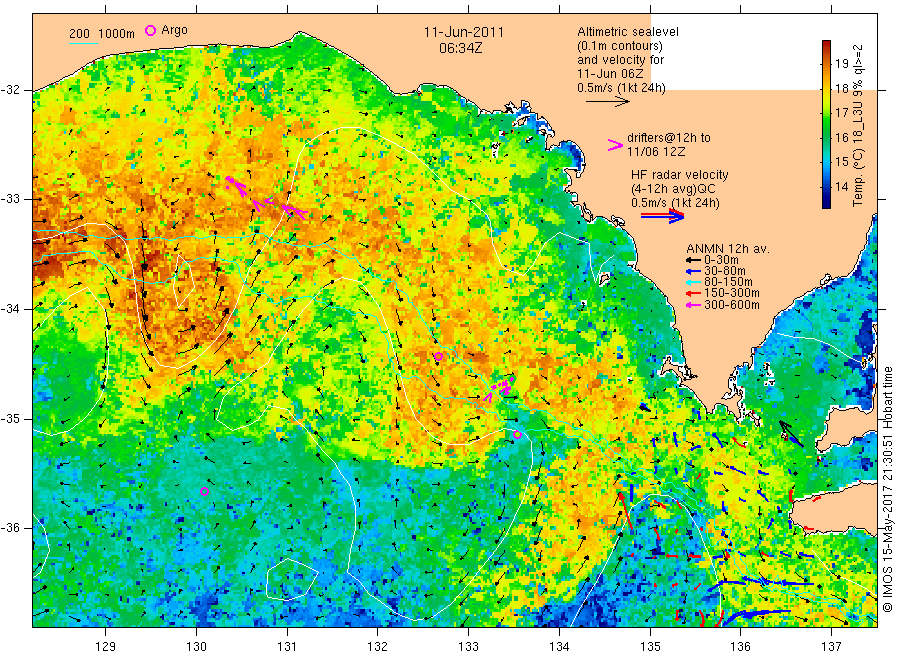Image resolution: width=900 pixels, height=660 pixels.
Task: Click the longitude axis label '129'
Action: click(x=106, y=646)
